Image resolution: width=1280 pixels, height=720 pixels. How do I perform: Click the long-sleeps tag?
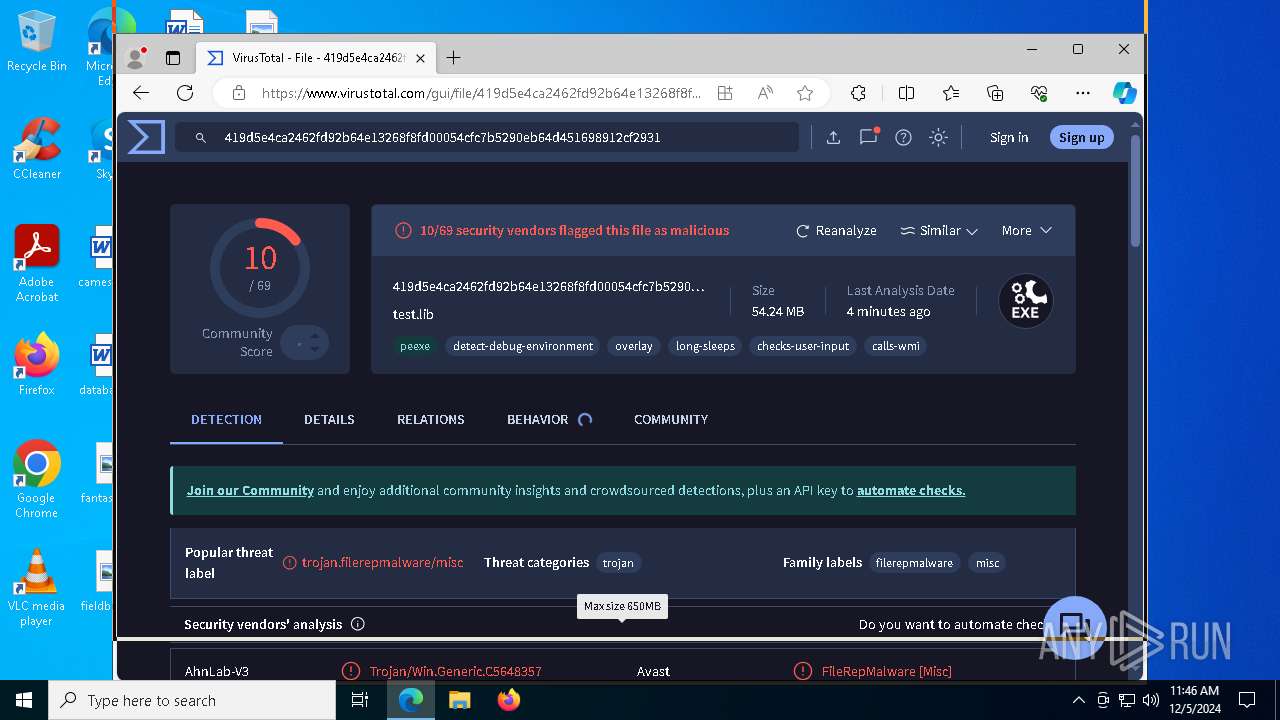tap(705, 346)
